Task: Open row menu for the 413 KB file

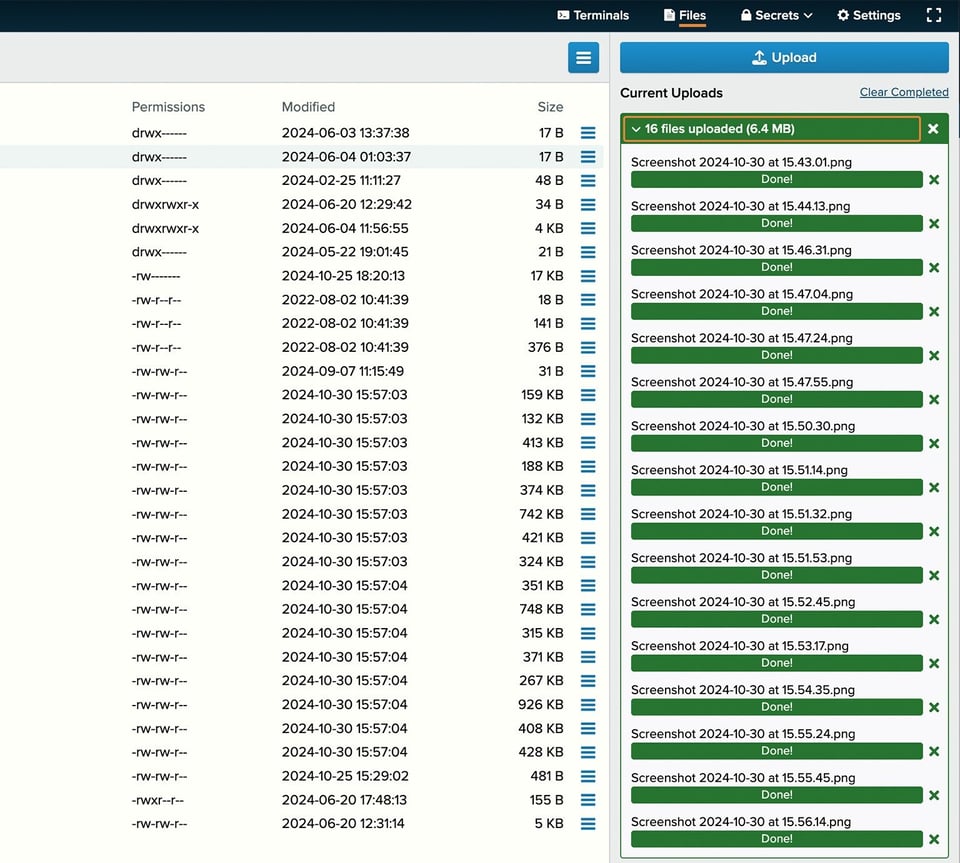Action: [588, 443]
